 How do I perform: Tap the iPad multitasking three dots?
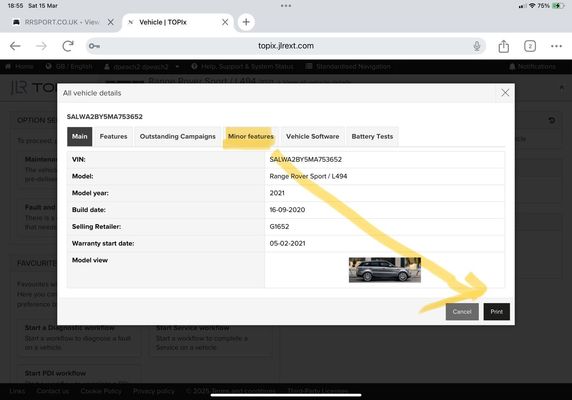coord(286,6)
